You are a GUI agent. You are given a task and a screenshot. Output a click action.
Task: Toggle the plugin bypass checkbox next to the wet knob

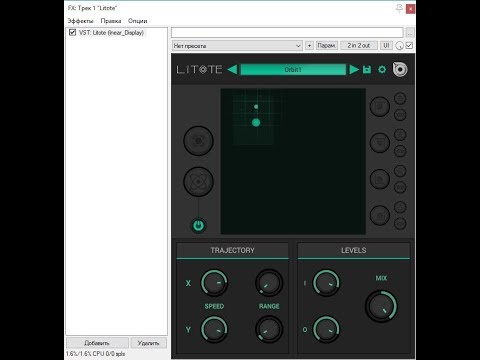point(409,46)
